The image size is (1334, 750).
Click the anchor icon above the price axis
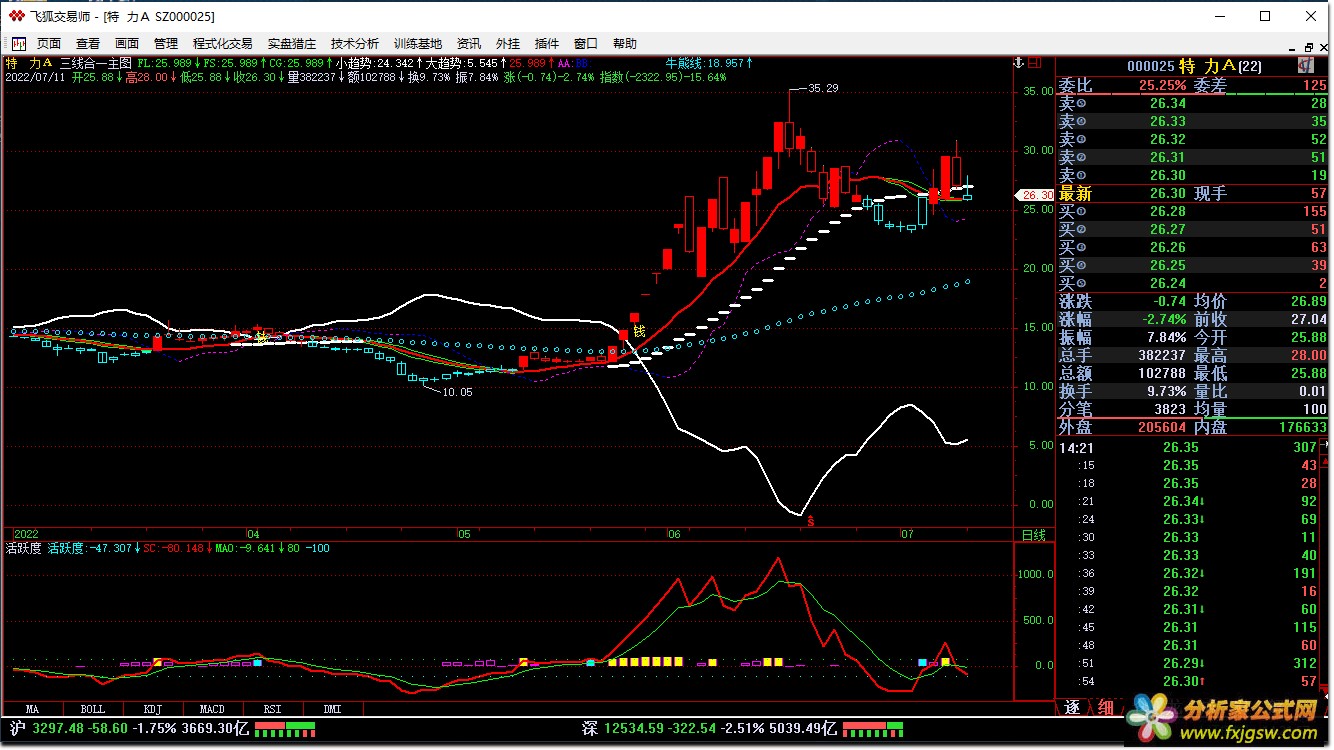(x=1019, y=62)
